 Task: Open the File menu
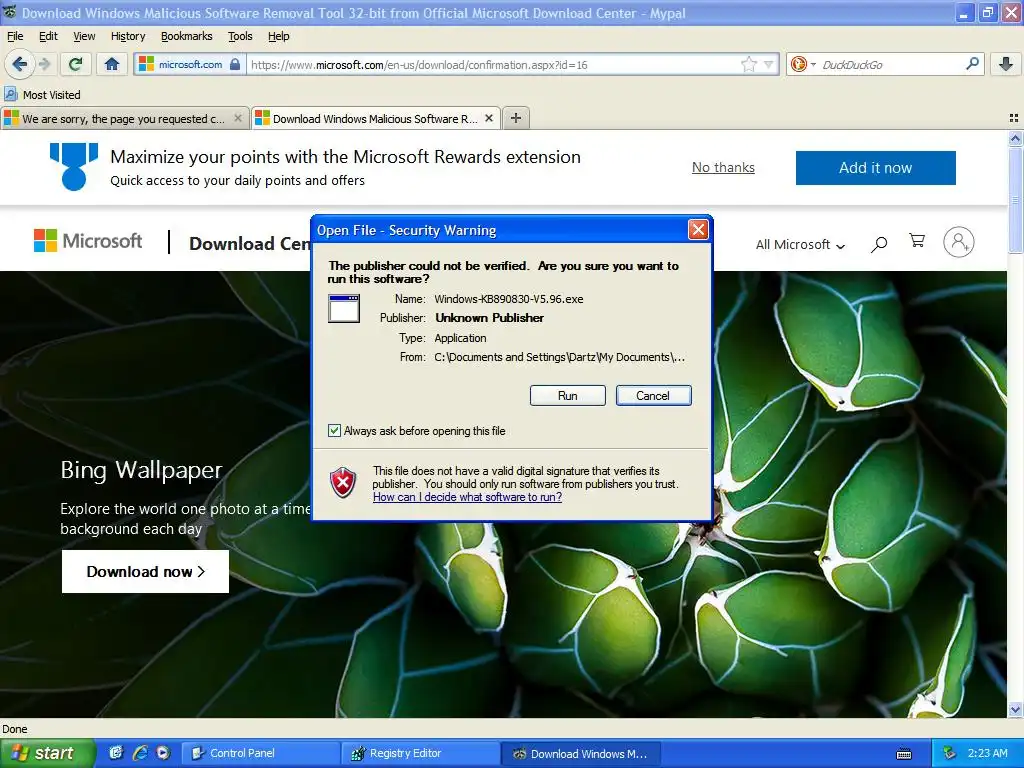[15, 36]
